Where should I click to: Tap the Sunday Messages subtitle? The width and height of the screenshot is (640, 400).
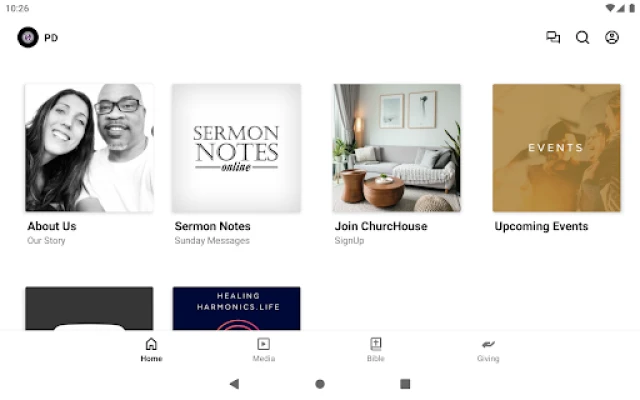212,241
